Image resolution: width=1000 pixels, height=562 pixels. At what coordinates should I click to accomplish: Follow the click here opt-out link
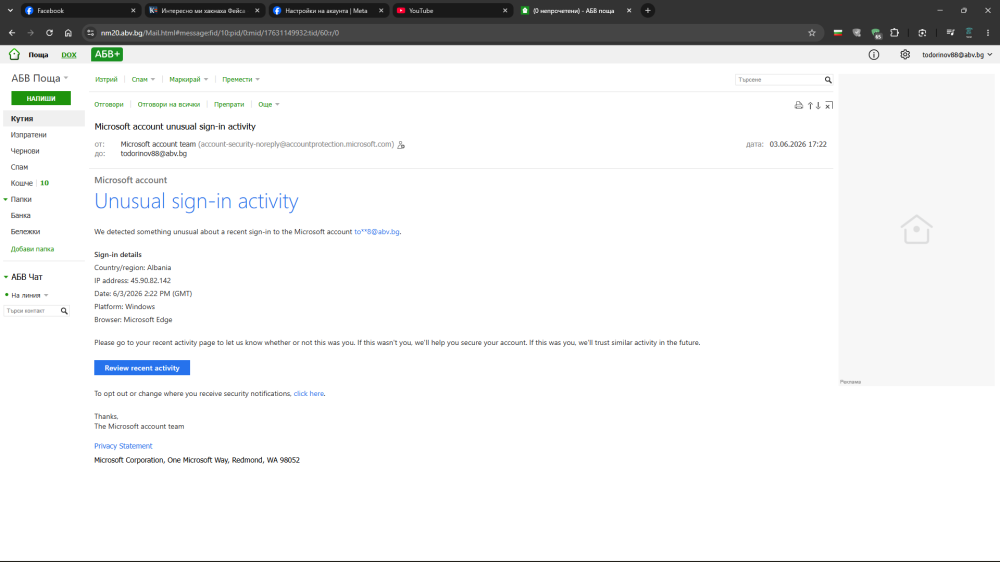(309, 394)
